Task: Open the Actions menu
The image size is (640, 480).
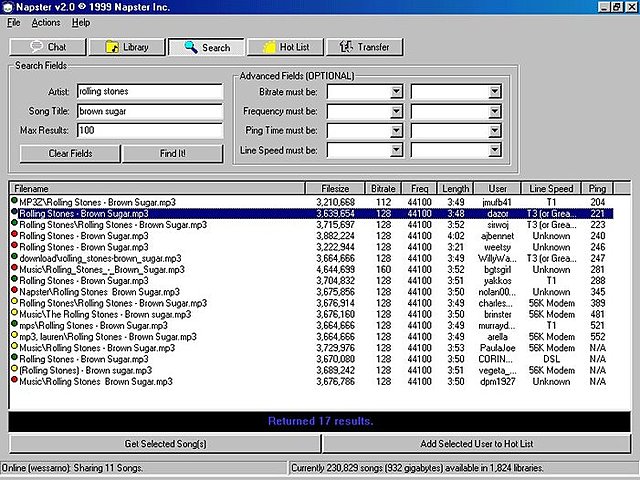Action: pyautogui.click(x=46, y=23)
